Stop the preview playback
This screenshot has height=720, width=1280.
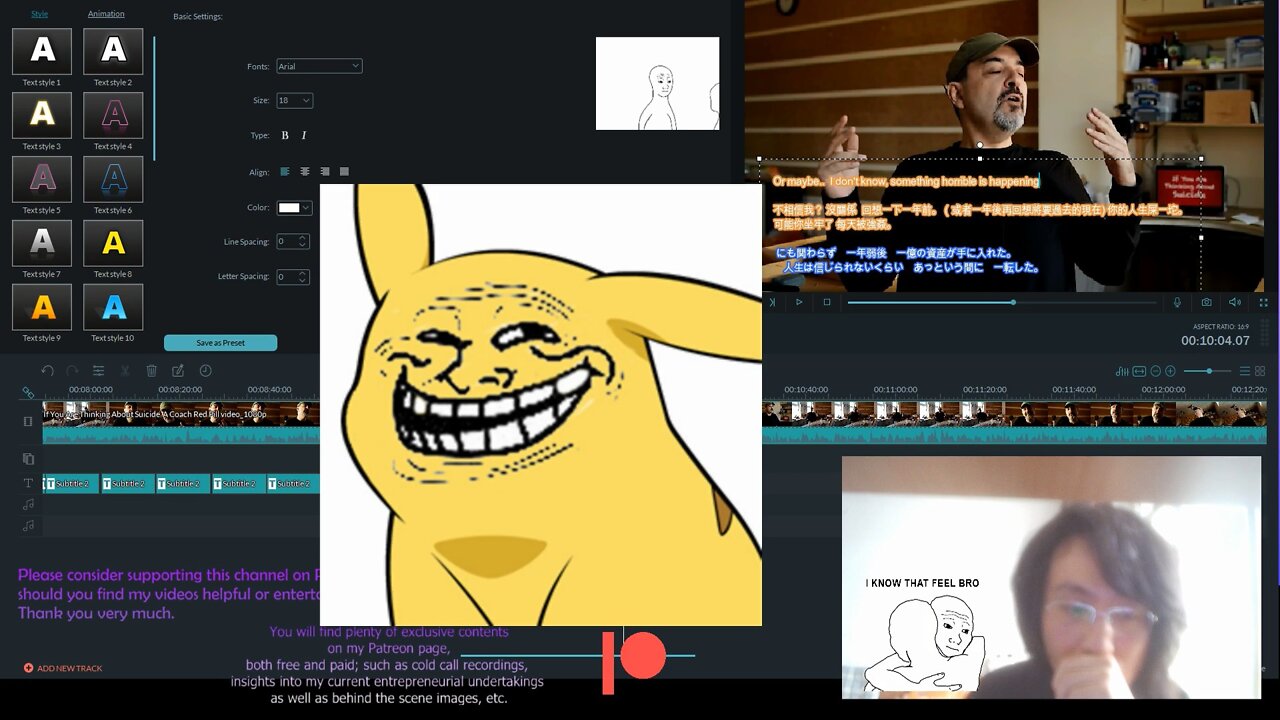coord(827,302)
